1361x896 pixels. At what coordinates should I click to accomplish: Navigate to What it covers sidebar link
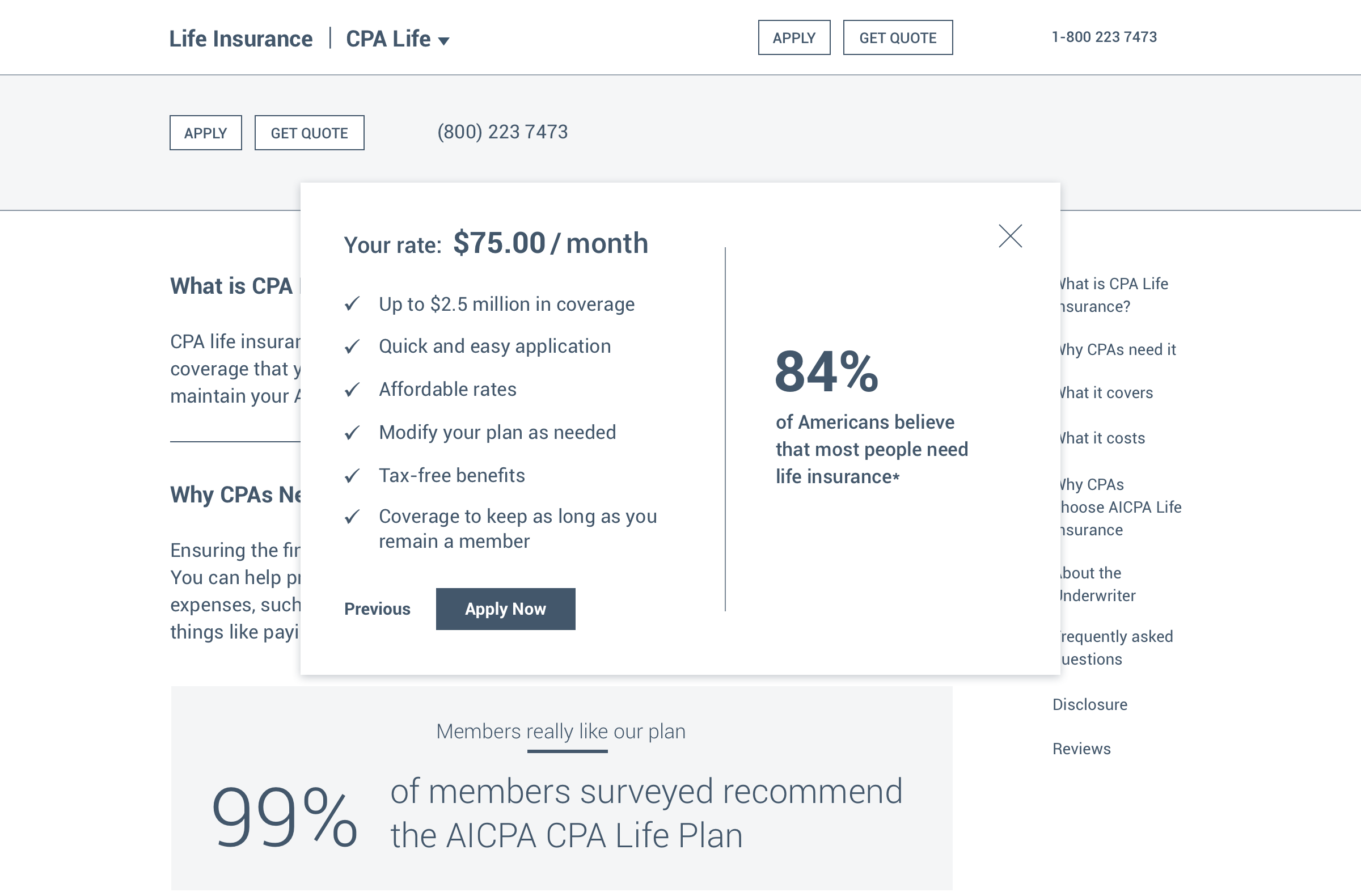(1106, 393)
